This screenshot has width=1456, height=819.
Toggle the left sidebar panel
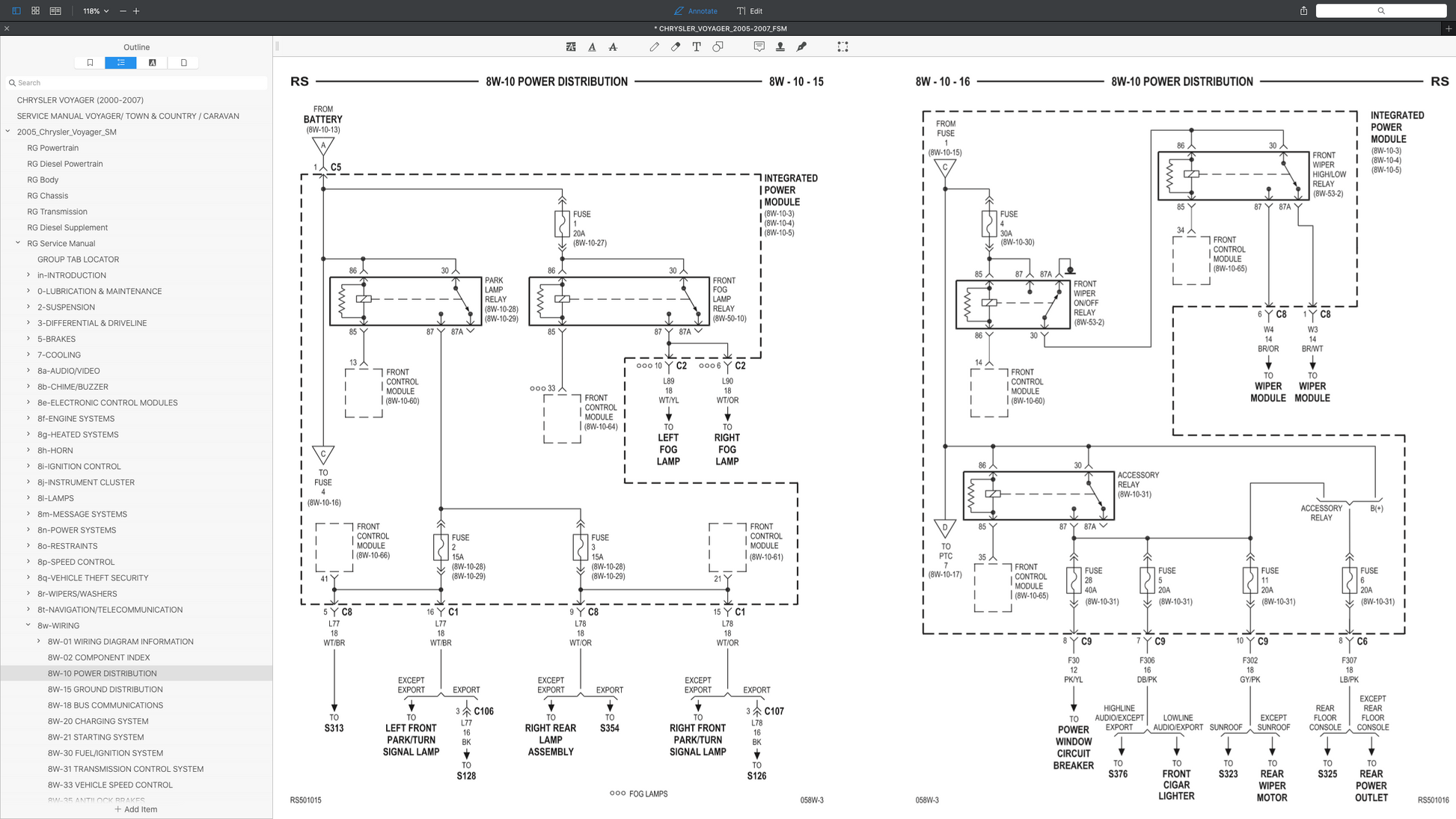tap(16, 10)
